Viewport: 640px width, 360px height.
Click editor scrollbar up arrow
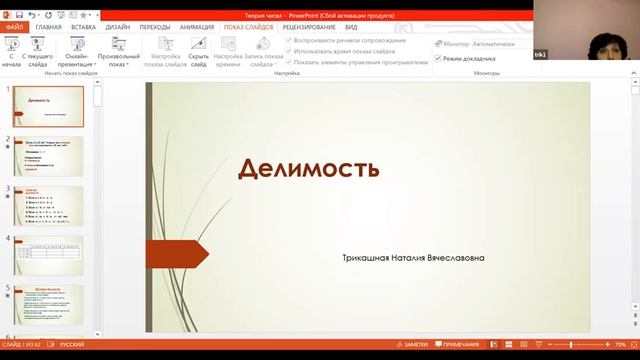point(635,82)
